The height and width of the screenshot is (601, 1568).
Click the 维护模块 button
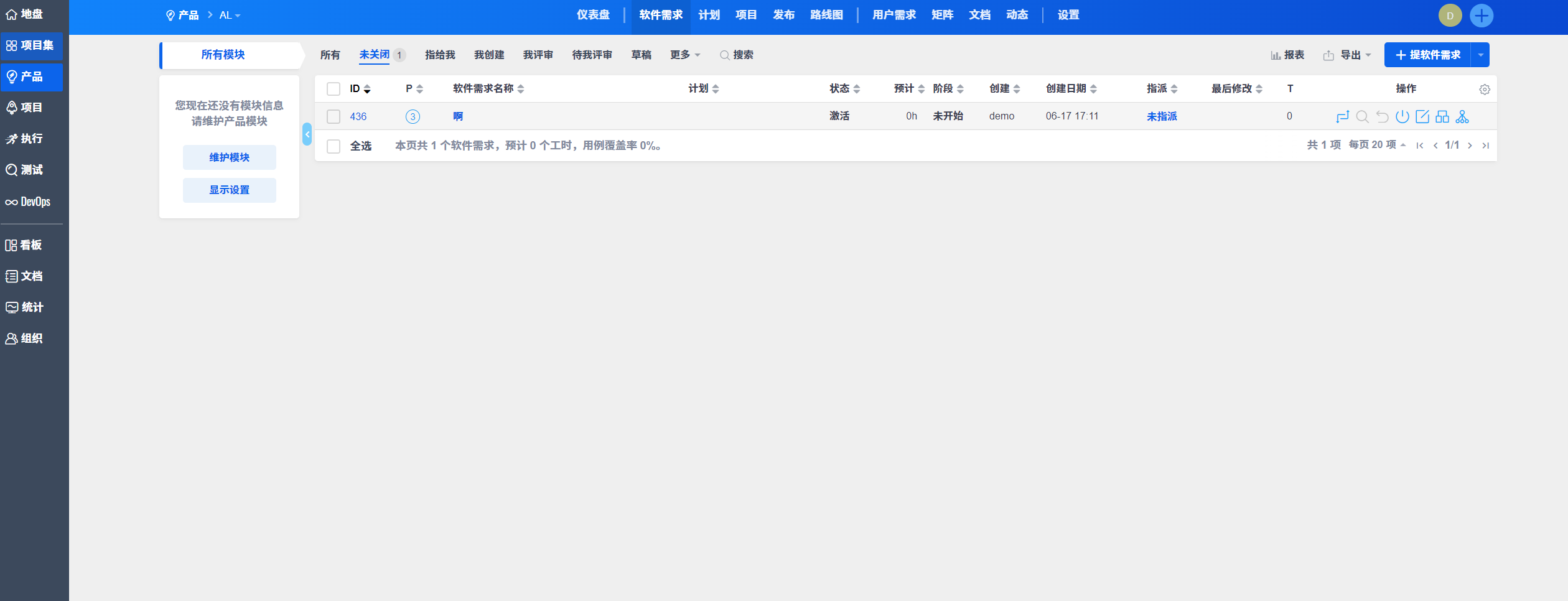(229, 157)
